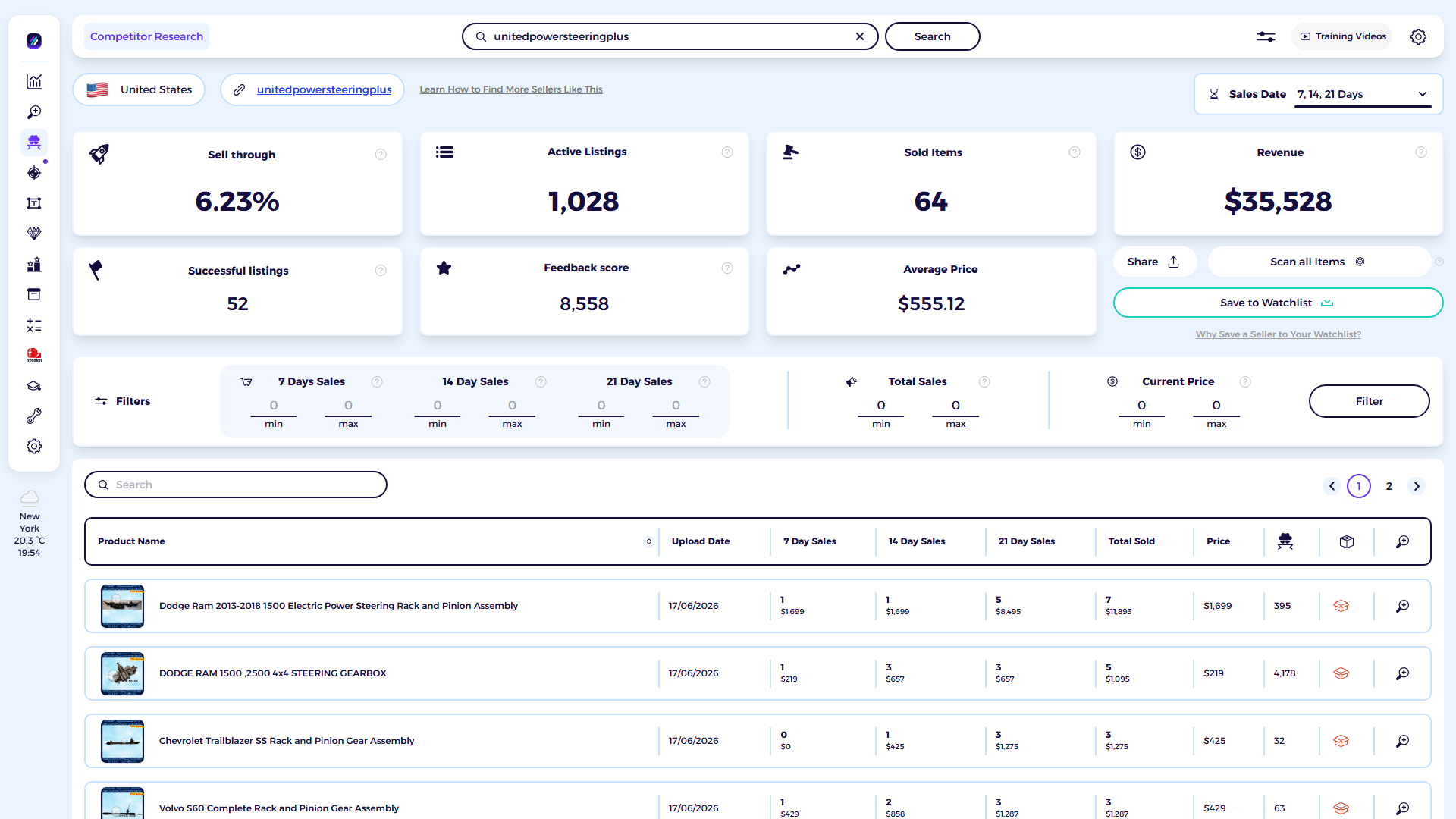The image size is (1456, 819).
Task: Open the filter sliders icon near Training Videos
Action: coord(1266,36)
